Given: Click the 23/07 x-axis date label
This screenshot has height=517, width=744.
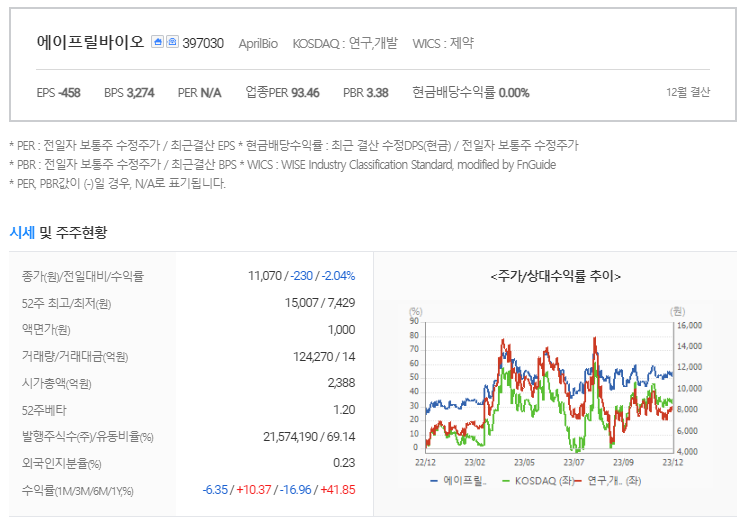Looking at the screenshot, I should (574, 462).
